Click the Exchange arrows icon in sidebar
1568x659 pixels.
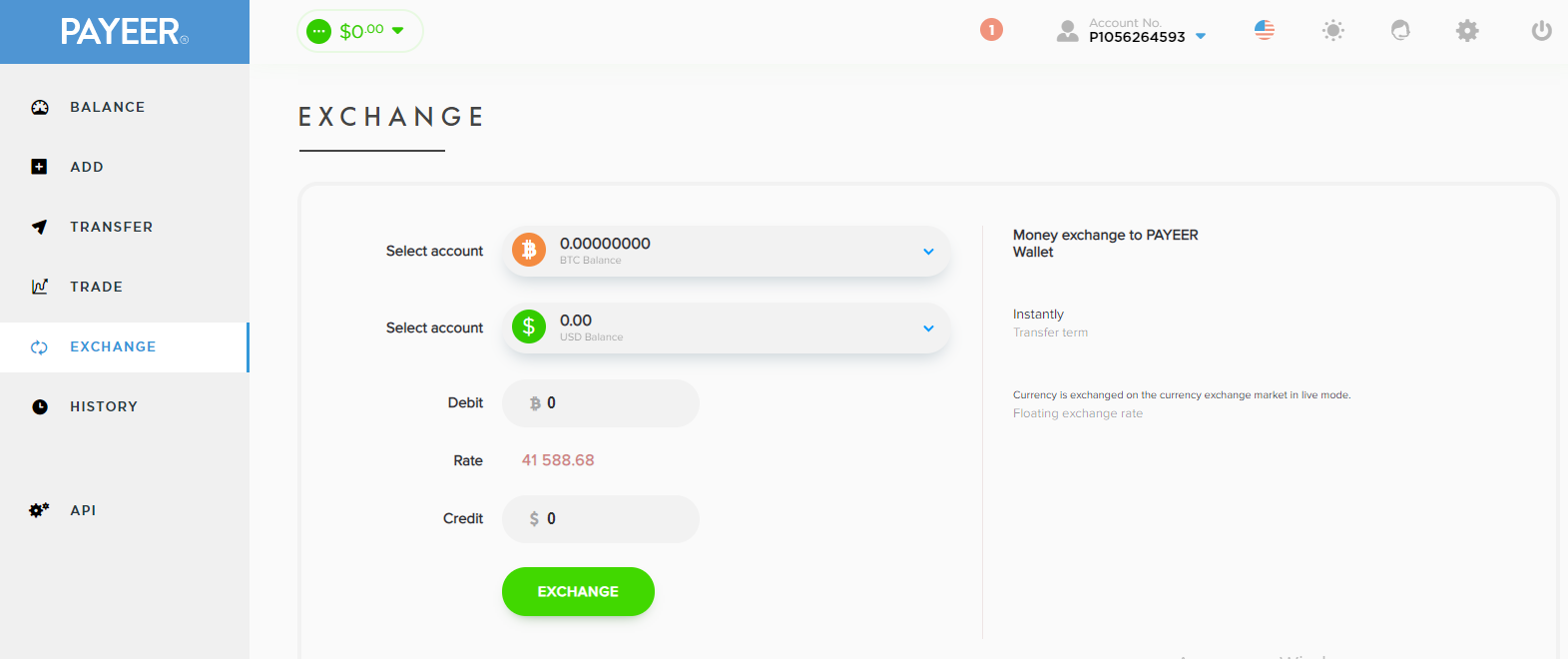point(39,346)
